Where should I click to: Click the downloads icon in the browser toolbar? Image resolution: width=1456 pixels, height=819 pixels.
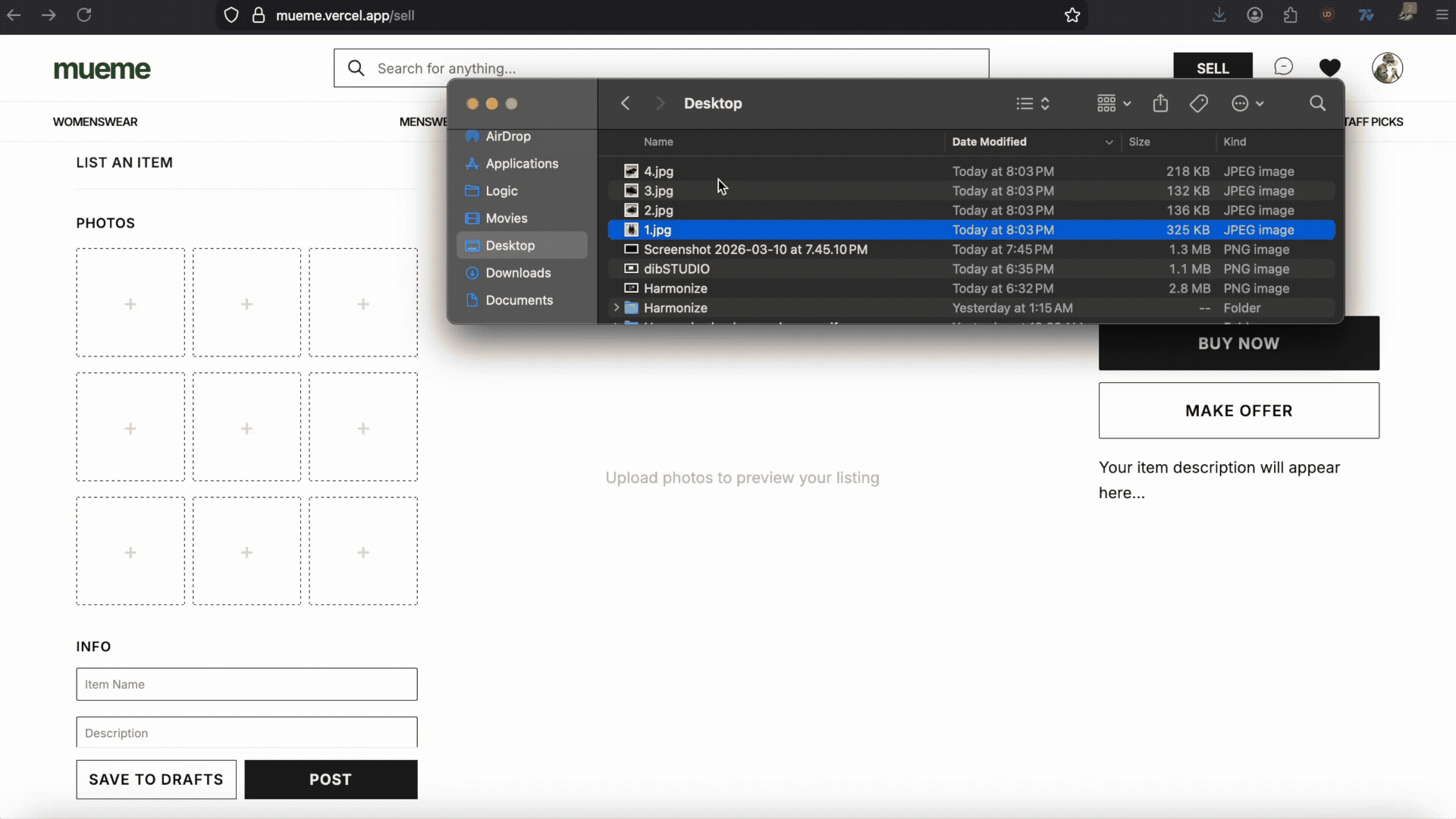point(1219,15)
